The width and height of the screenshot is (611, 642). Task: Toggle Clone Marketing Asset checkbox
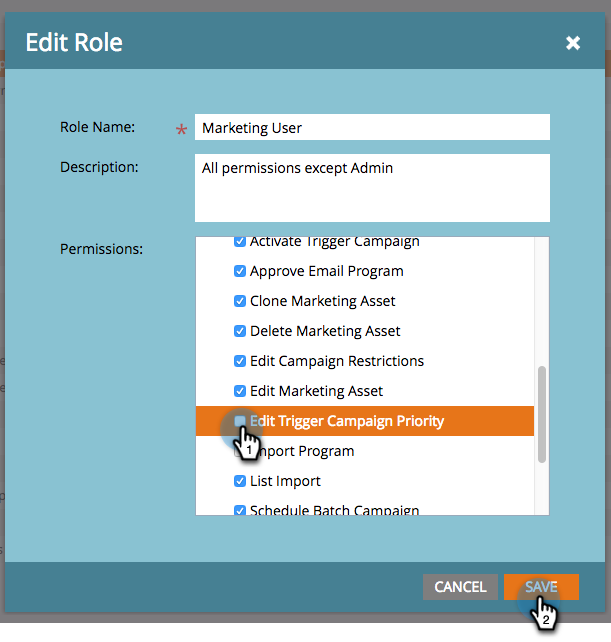tap(240, 301)
